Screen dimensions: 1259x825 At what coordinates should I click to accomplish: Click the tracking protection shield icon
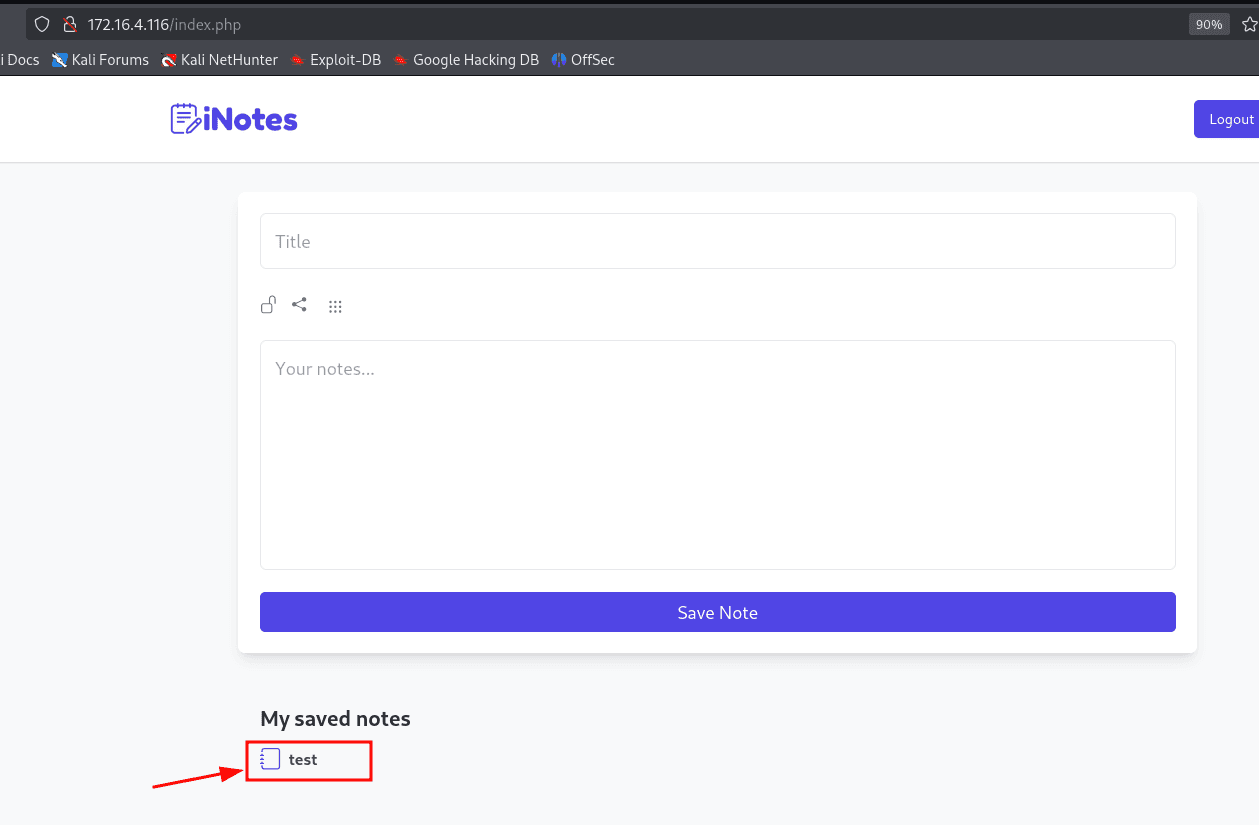click(x=41, y=24)
